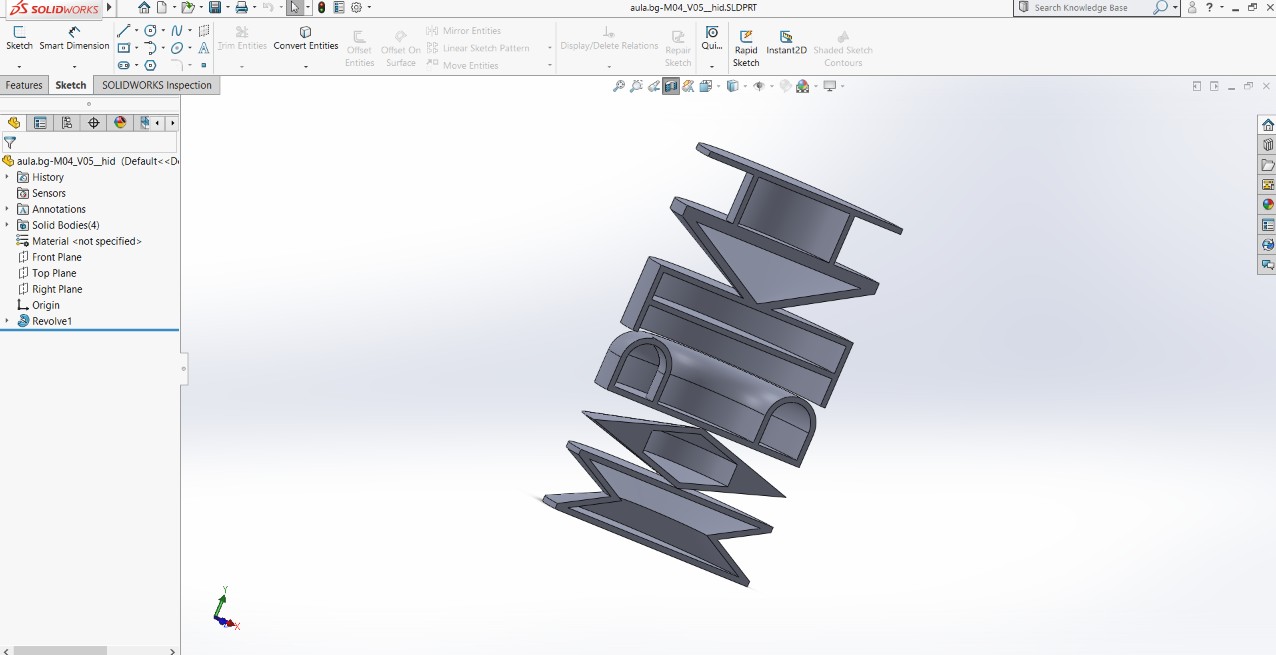Expand the Solid Bodies(4) folder
1276x655 pixels.
pyautogui.click(x=7, y=225)
